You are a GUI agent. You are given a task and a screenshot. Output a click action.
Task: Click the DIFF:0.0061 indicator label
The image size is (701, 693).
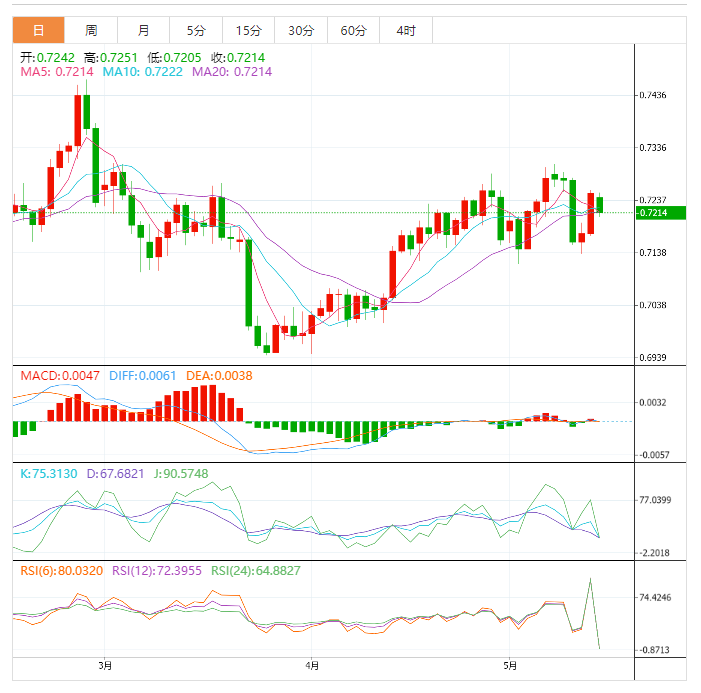[143, 376]
